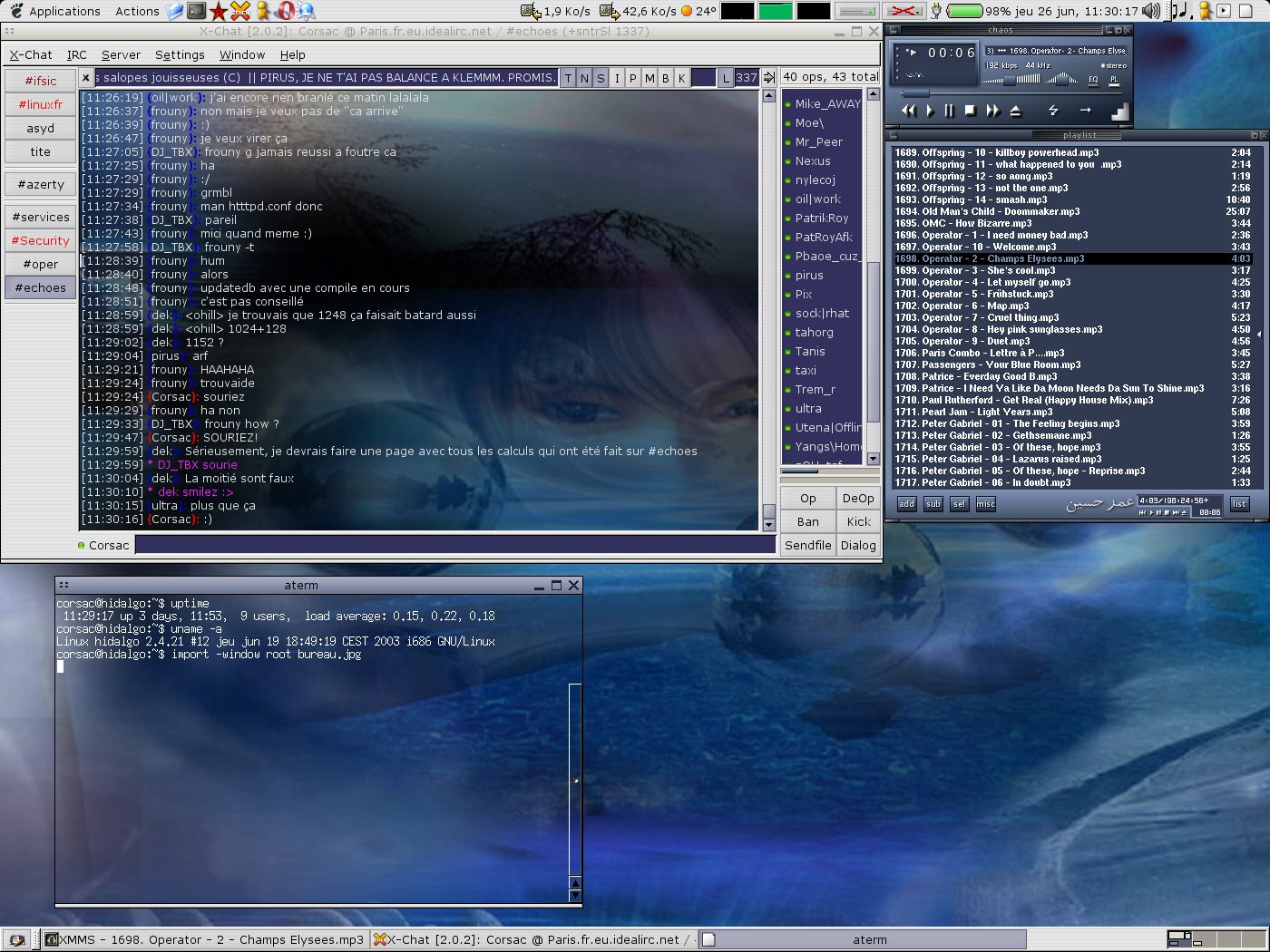Toggle the EQ equalizer window button
The image size is (1270, 952).
tap(1093, 80)
